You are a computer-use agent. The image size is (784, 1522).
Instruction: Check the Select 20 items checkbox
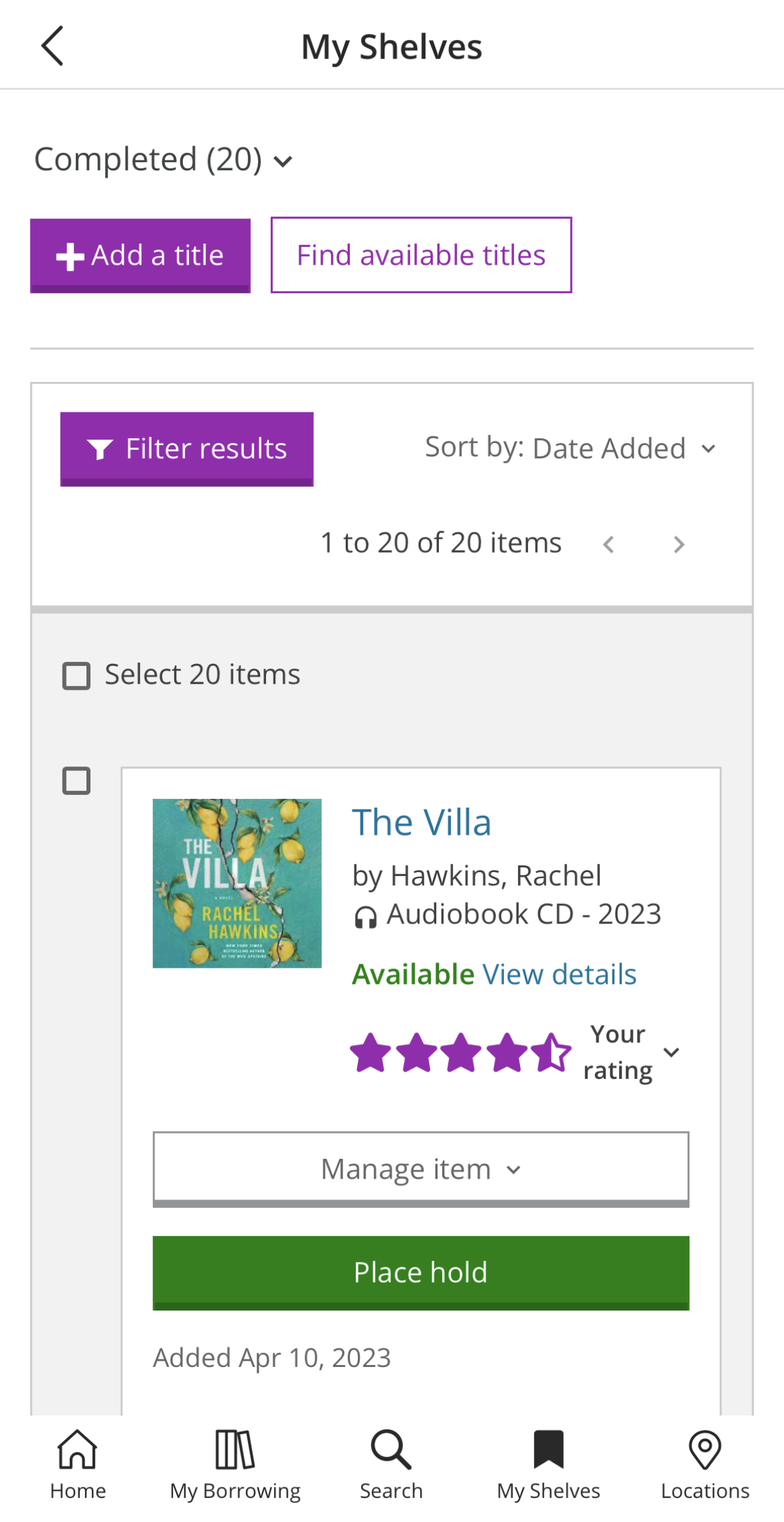pyautogui.click(x=76, y=675)
